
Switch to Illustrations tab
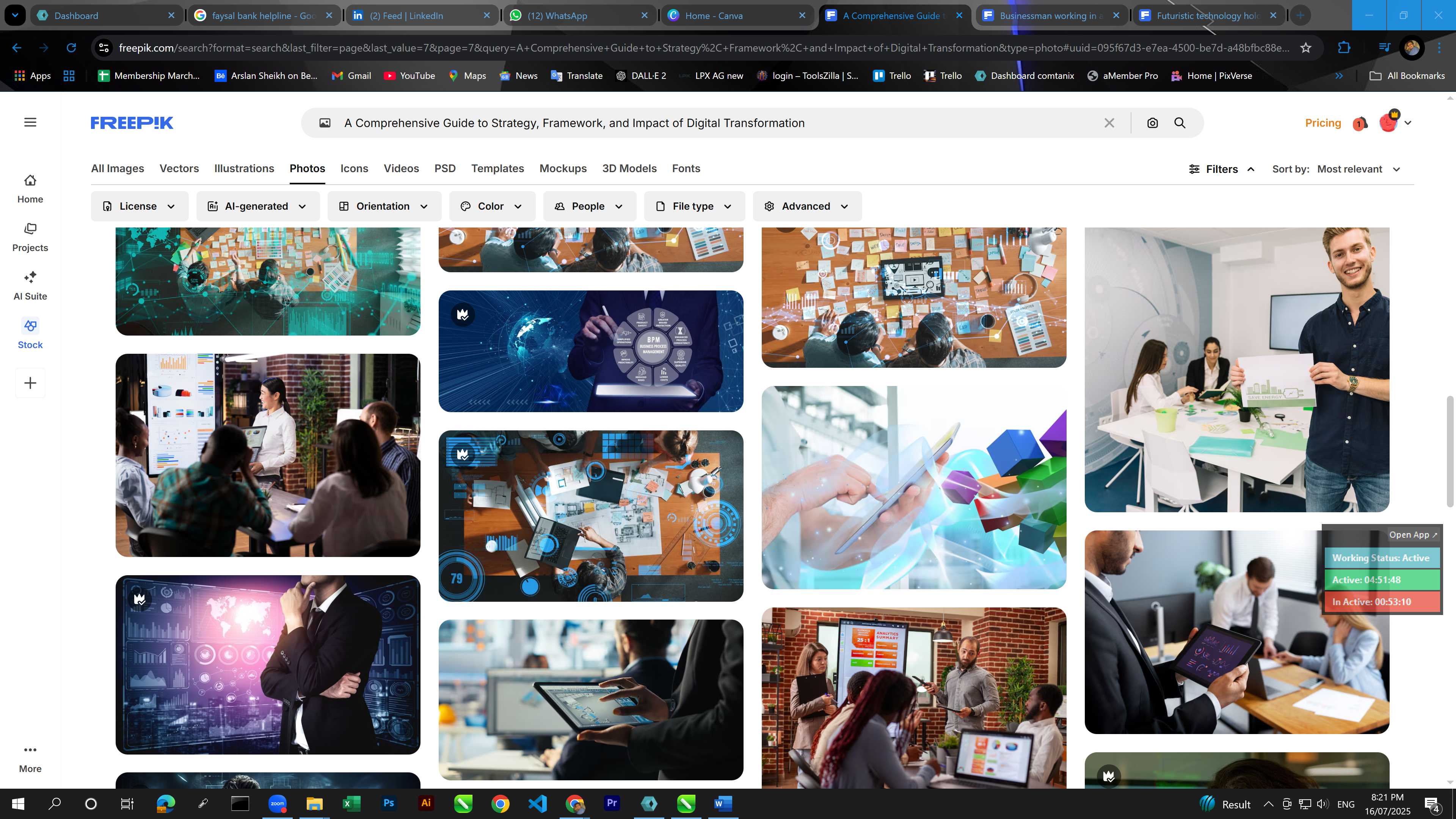click(x=244, y=168)
